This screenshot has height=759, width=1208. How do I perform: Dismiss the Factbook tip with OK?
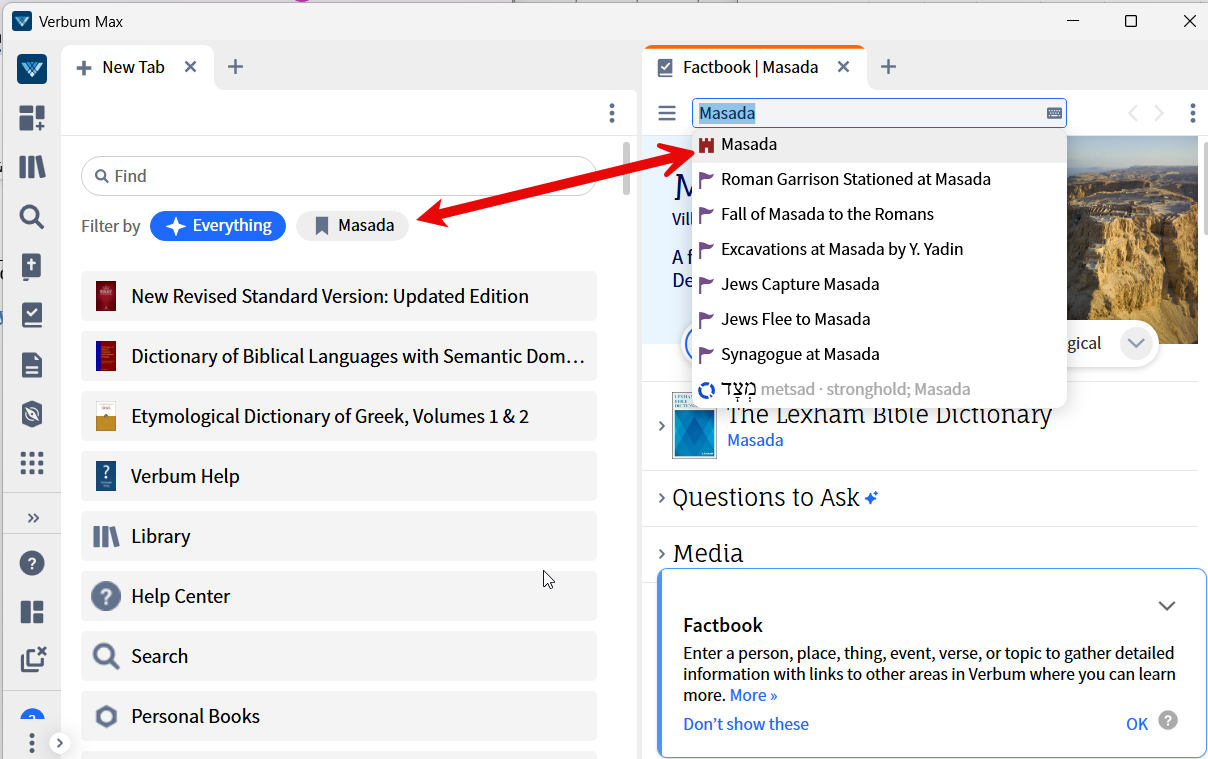[1137, 724]
